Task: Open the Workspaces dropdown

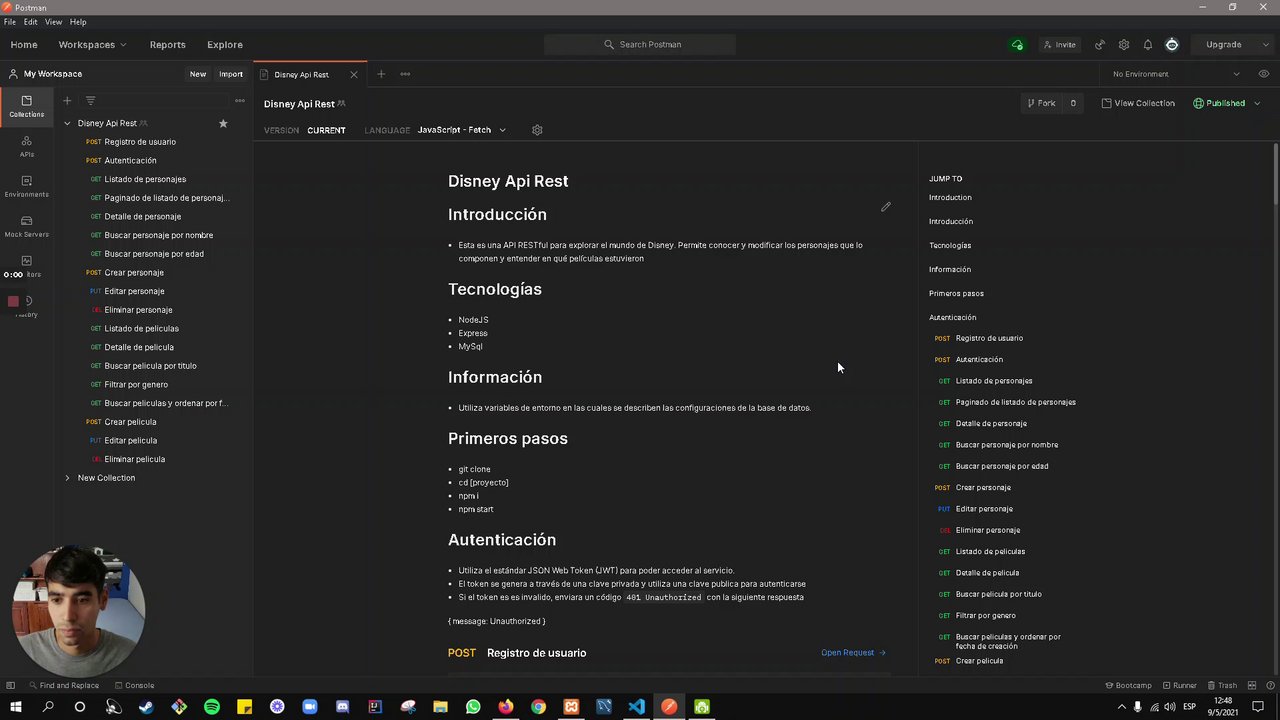Action: [92, 45]
